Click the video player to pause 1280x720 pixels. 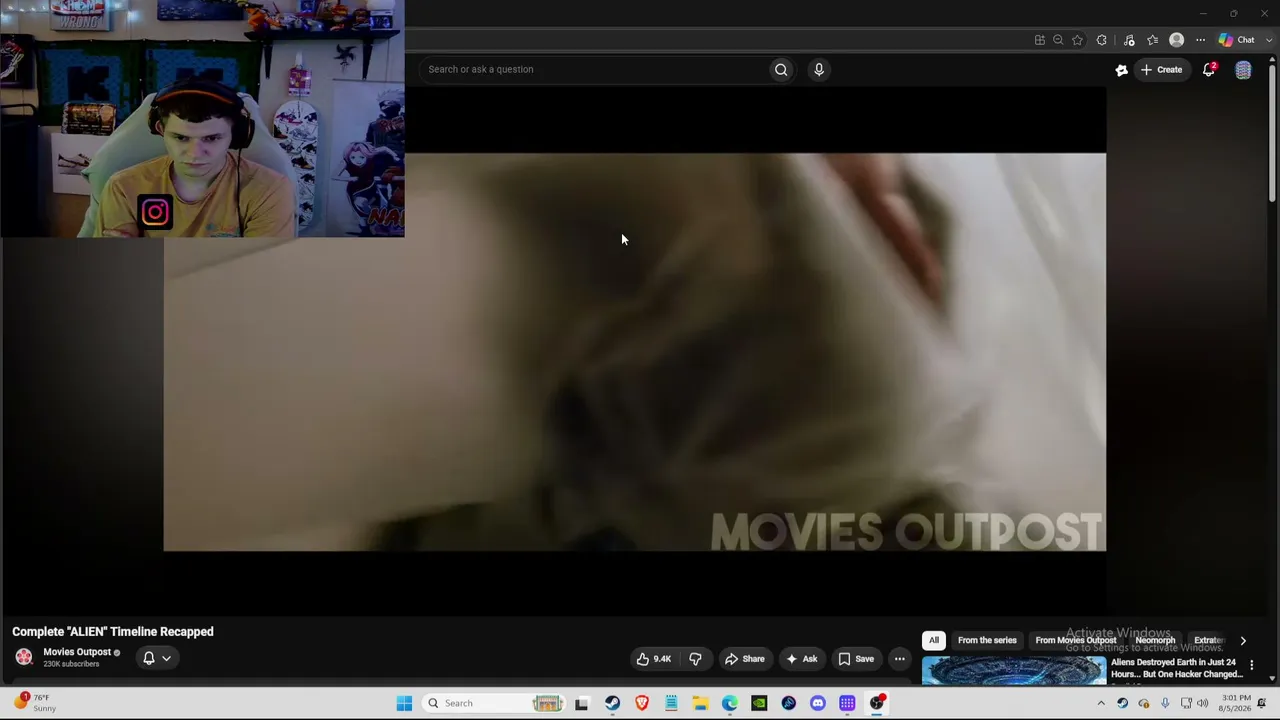[635, 352]
